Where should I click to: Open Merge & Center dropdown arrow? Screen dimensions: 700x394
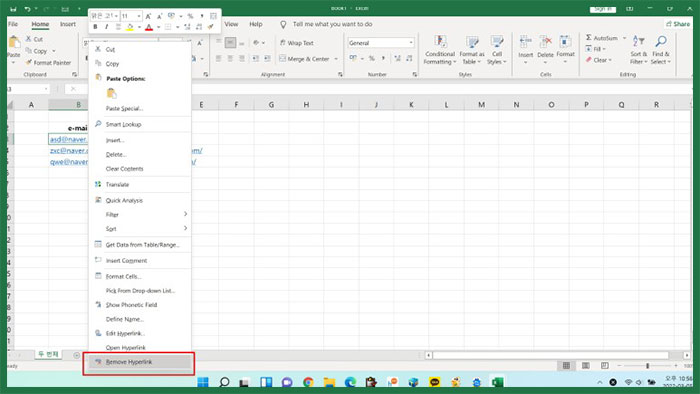336,59
